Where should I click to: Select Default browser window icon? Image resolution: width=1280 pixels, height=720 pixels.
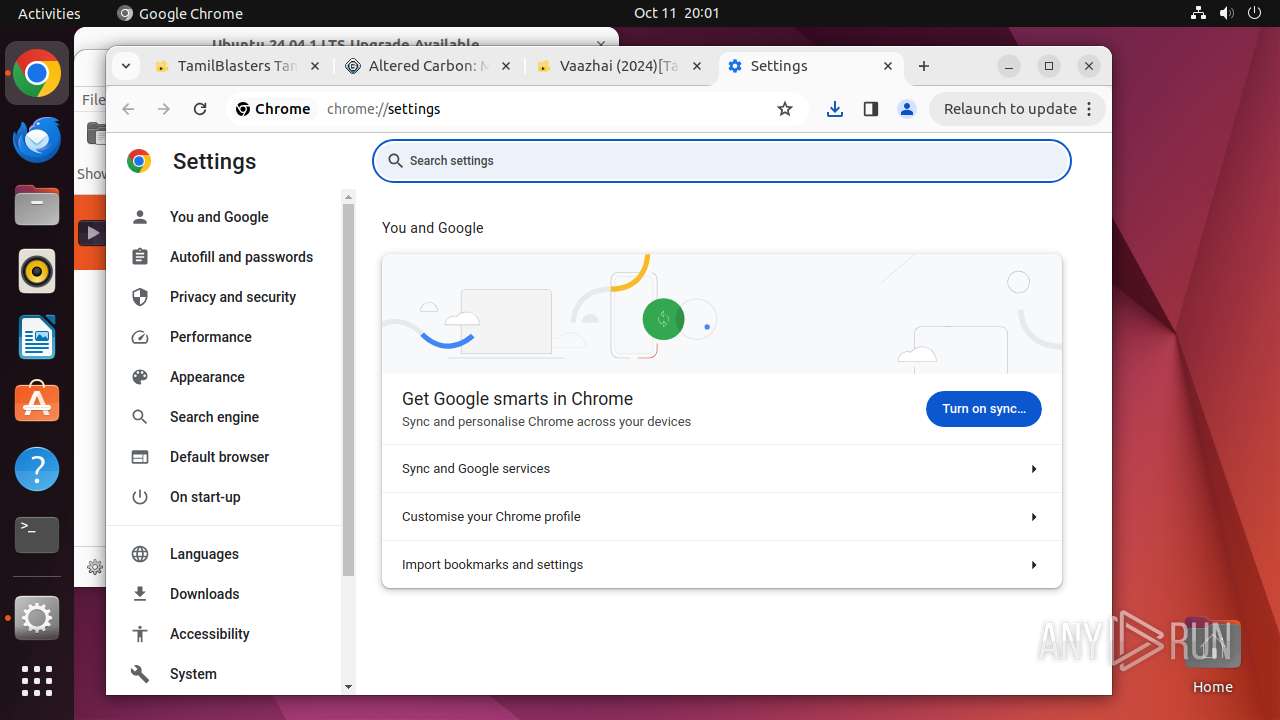pyautogui.click(x=140, y=457)
